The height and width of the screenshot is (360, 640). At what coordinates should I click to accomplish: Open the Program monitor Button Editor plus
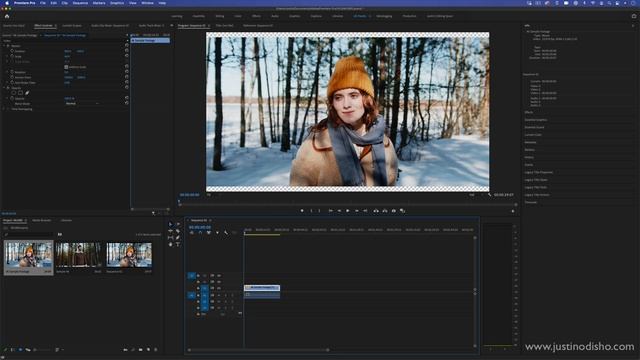[x=513, y=211]
